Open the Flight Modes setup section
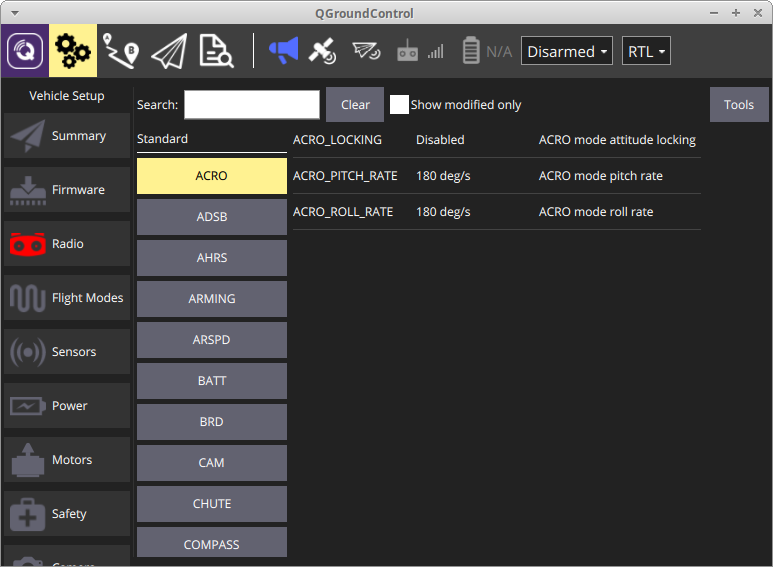773x567 pixels. tap(67, 298)
